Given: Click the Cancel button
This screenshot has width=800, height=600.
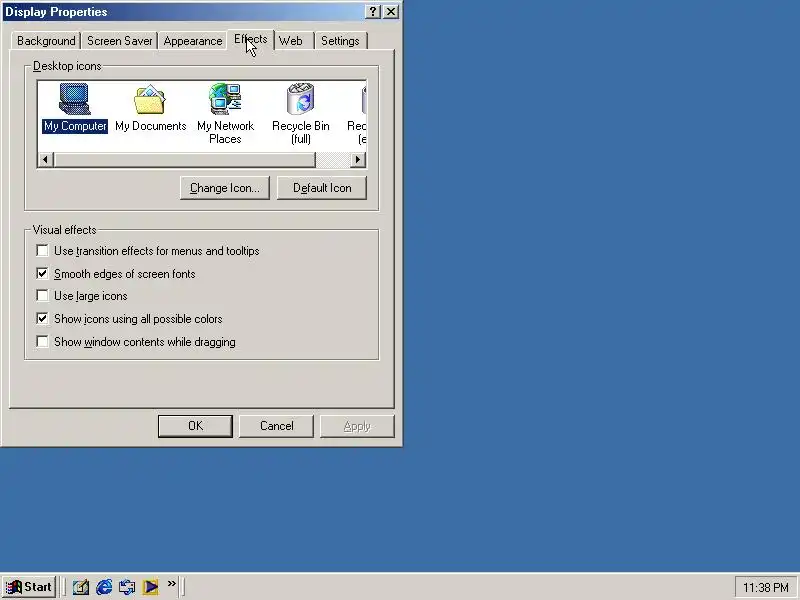Looking at the screenshot, I should point(277,426).
